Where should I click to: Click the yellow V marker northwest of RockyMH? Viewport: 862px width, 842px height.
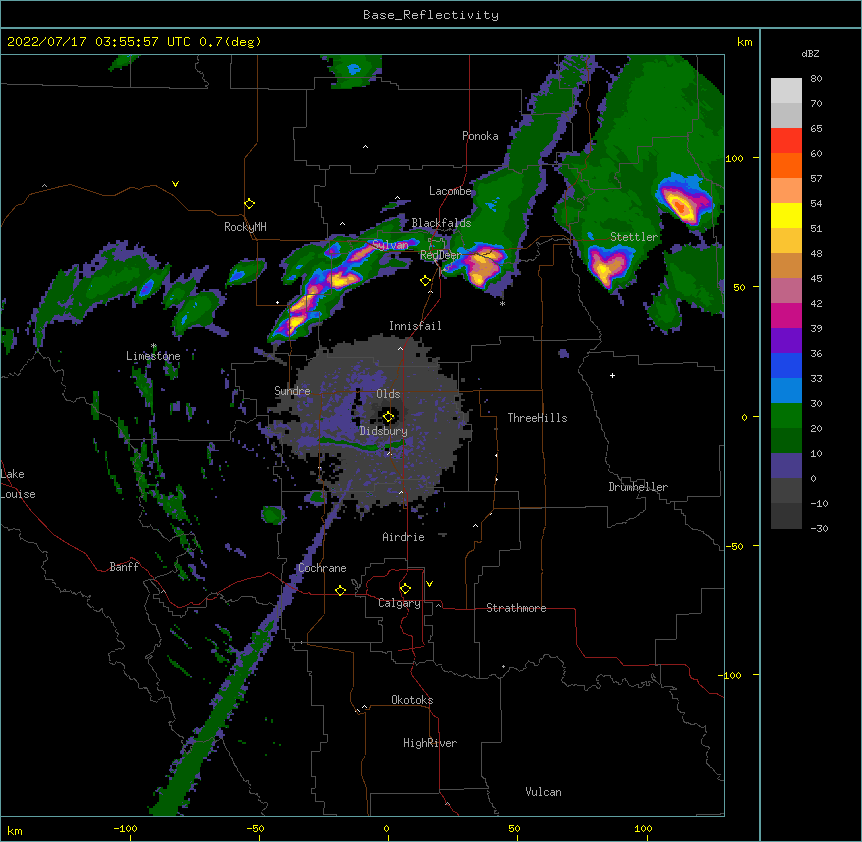click(175, 184)
